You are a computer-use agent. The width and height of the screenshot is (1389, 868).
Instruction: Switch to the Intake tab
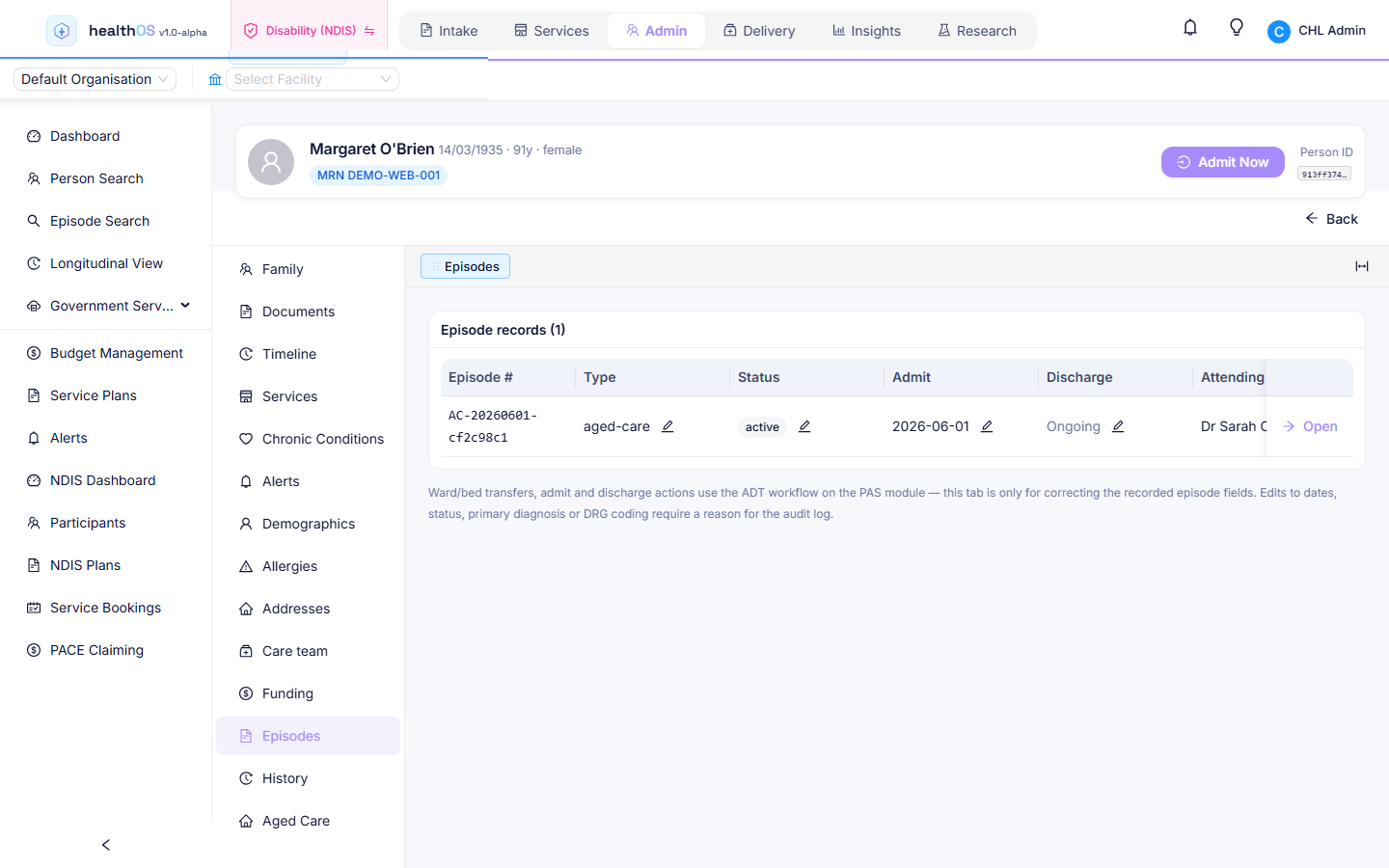coord(449,31)
